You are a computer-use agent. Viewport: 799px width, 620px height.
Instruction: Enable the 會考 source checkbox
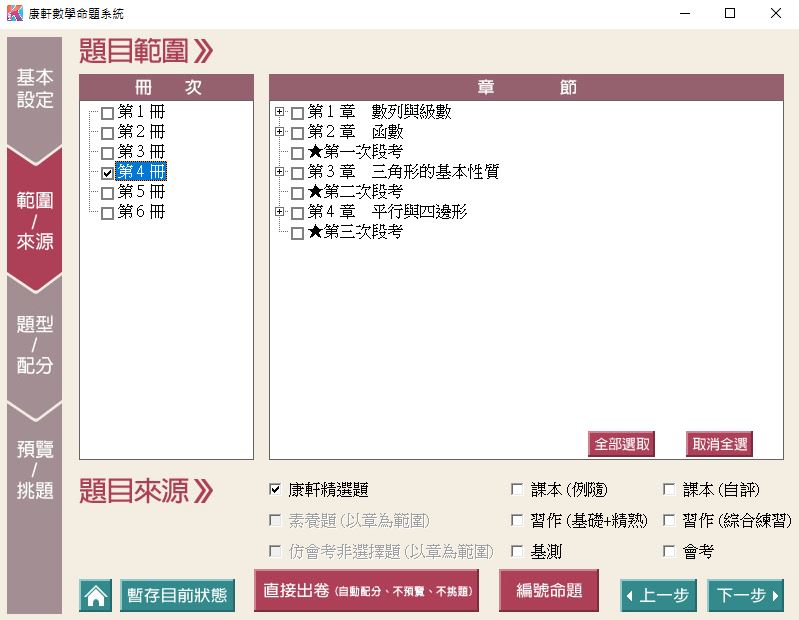[669, 551]
